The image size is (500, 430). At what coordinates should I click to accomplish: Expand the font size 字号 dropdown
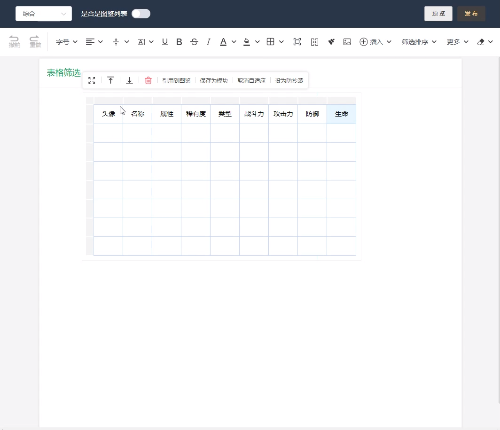click(x=66, y=42)
